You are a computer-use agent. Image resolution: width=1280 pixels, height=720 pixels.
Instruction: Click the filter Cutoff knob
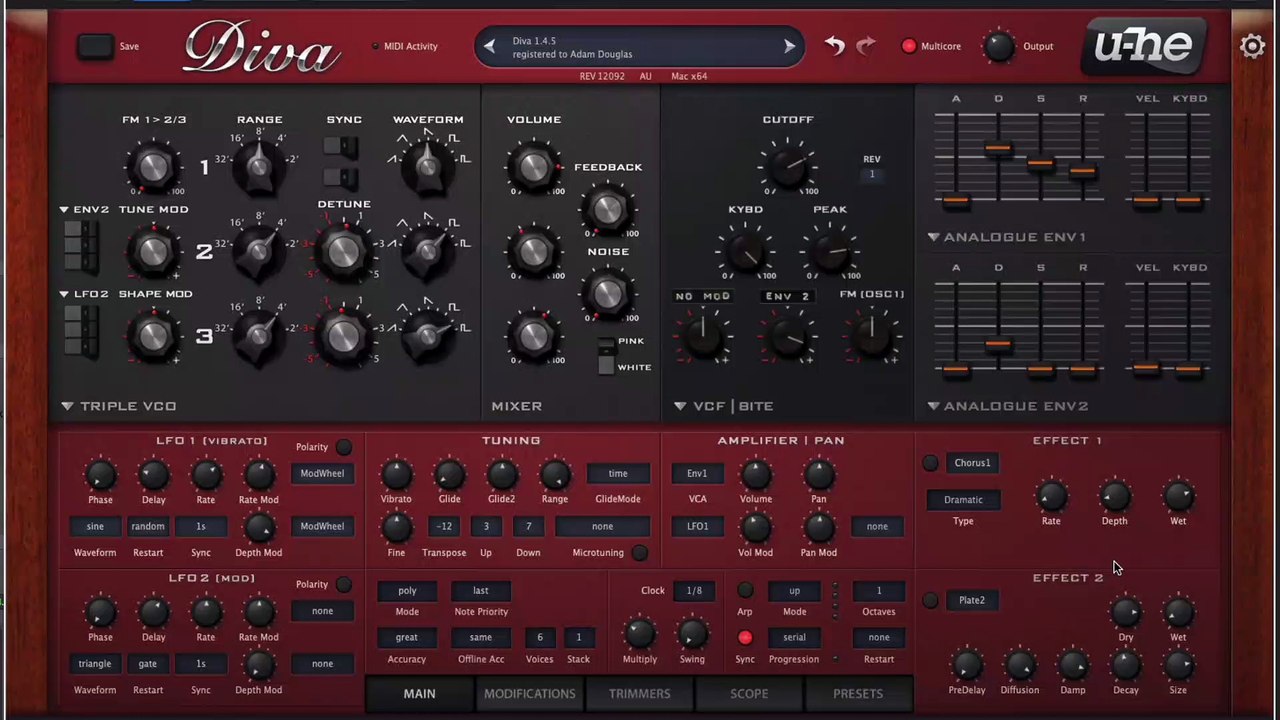point(788,165)
